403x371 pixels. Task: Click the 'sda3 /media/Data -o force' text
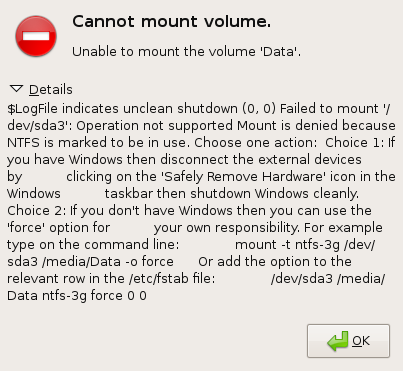pyautogui.click(x=90, y=262)
